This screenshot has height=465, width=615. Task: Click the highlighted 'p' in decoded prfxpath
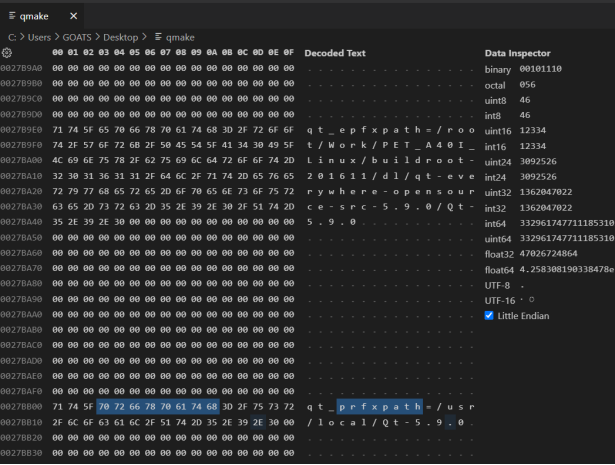point(343,407)
